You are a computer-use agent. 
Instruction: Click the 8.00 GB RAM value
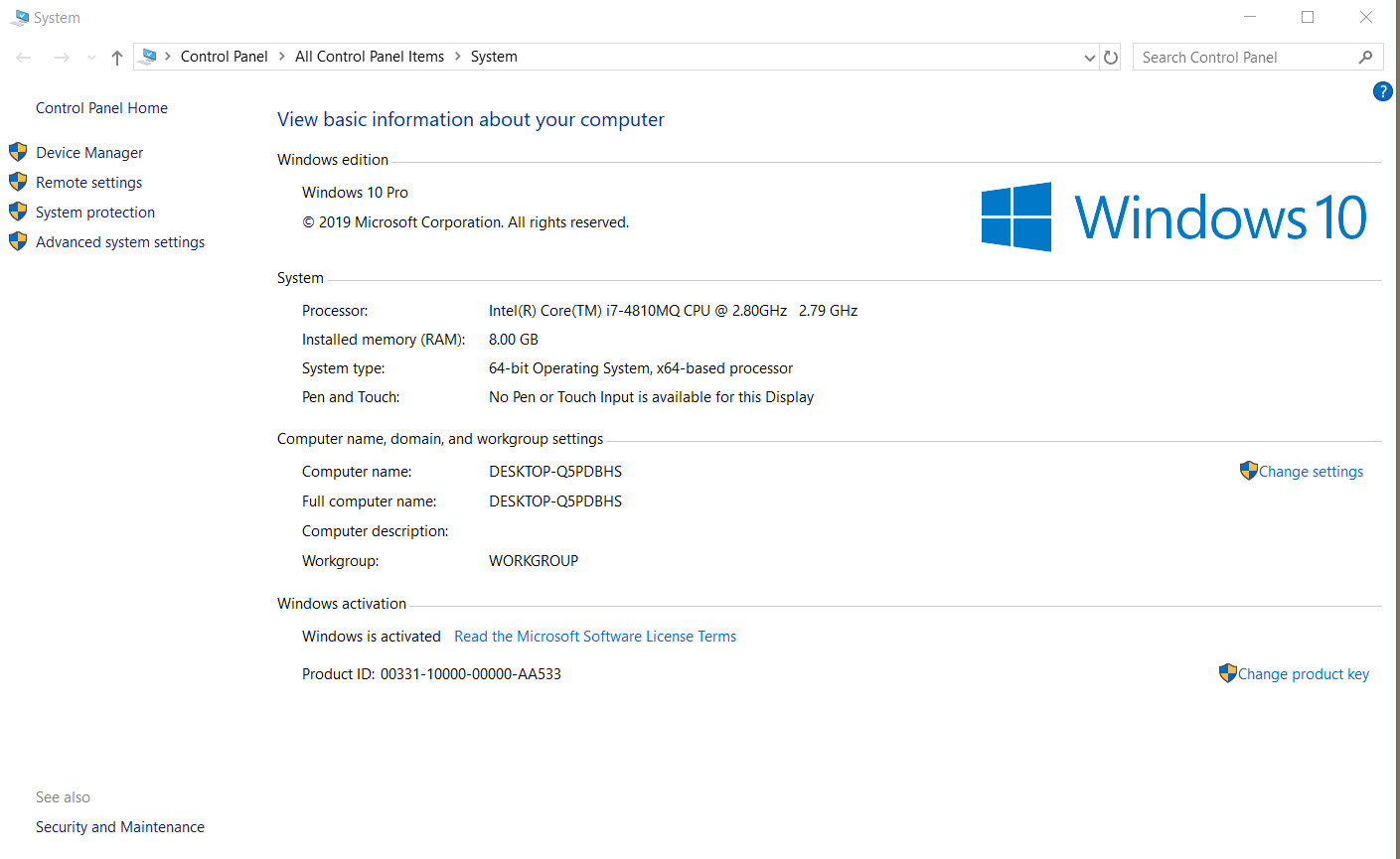(514, 340)
